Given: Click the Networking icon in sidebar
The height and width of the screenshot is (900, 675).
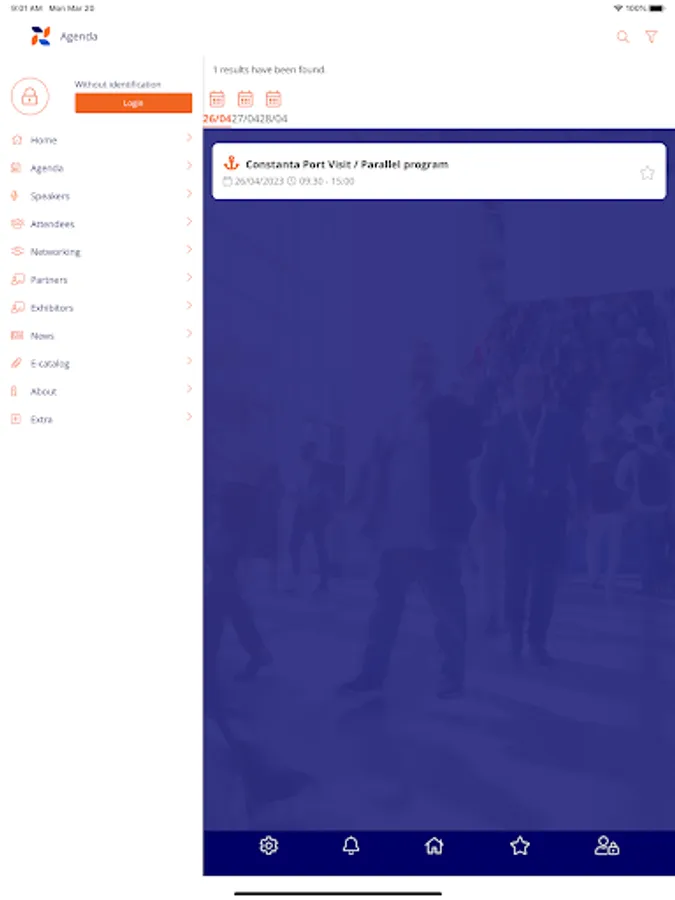Looking at the screenshot, I should pos(17,251).
